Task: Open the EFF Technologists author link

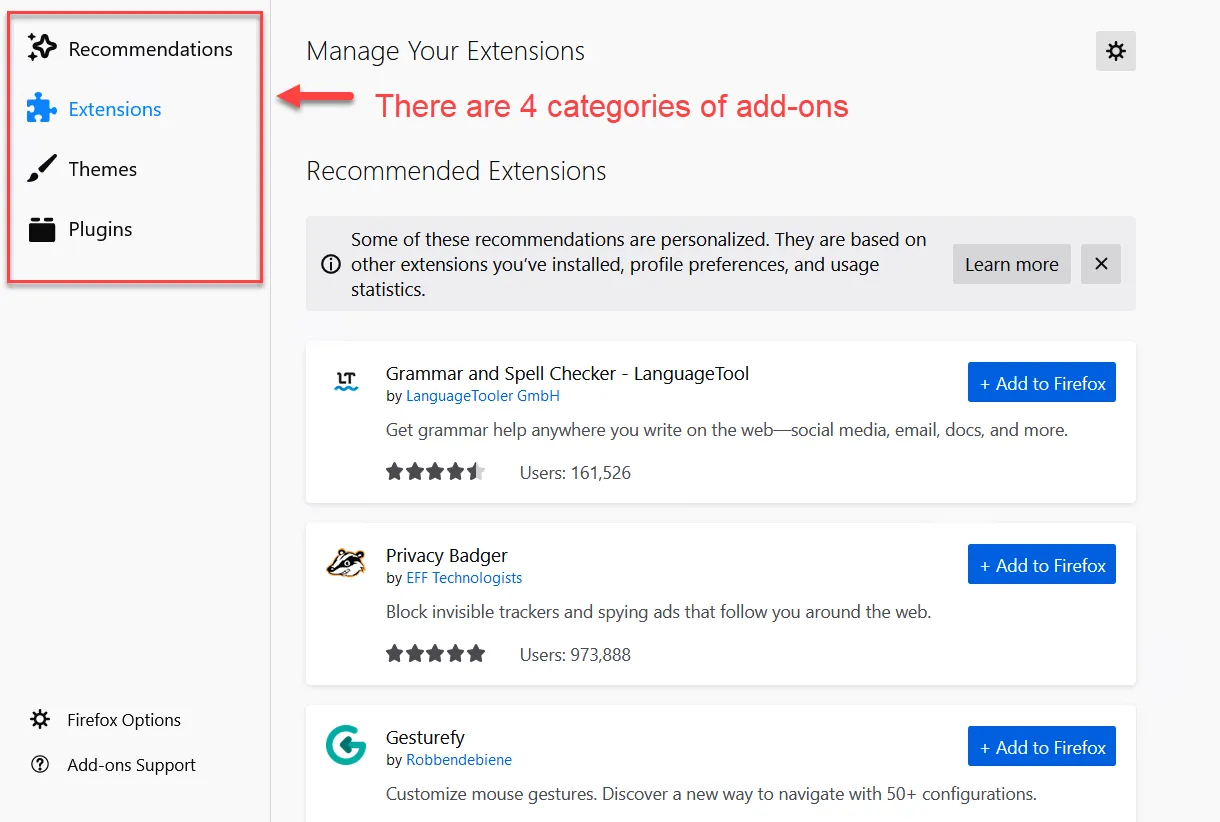Action: 464,578
